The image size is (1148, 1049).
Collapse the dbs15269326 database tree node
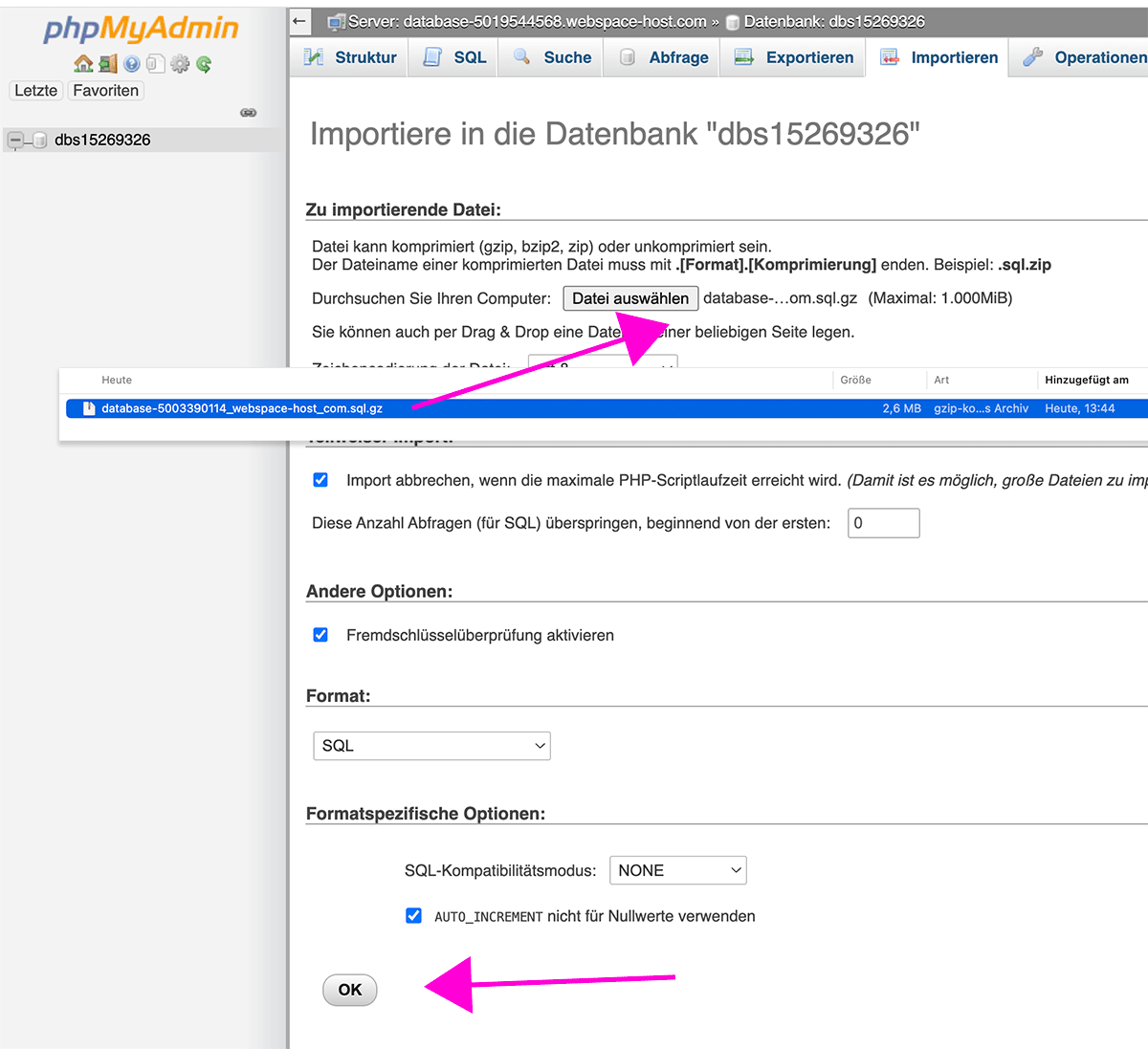click(15, 141)
